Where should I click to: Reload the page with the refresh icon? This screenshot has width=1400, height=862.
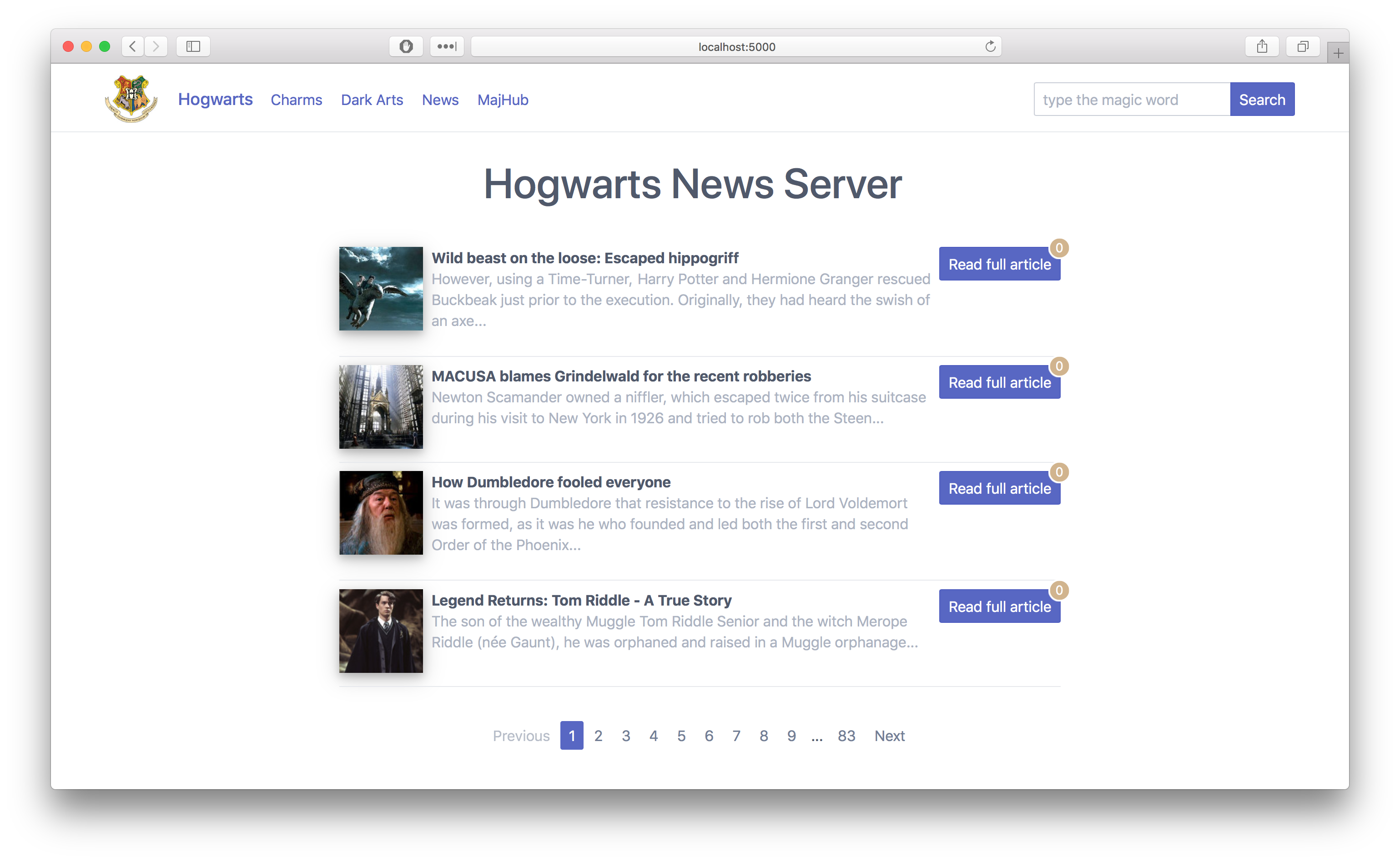click(x=990, y=46)
